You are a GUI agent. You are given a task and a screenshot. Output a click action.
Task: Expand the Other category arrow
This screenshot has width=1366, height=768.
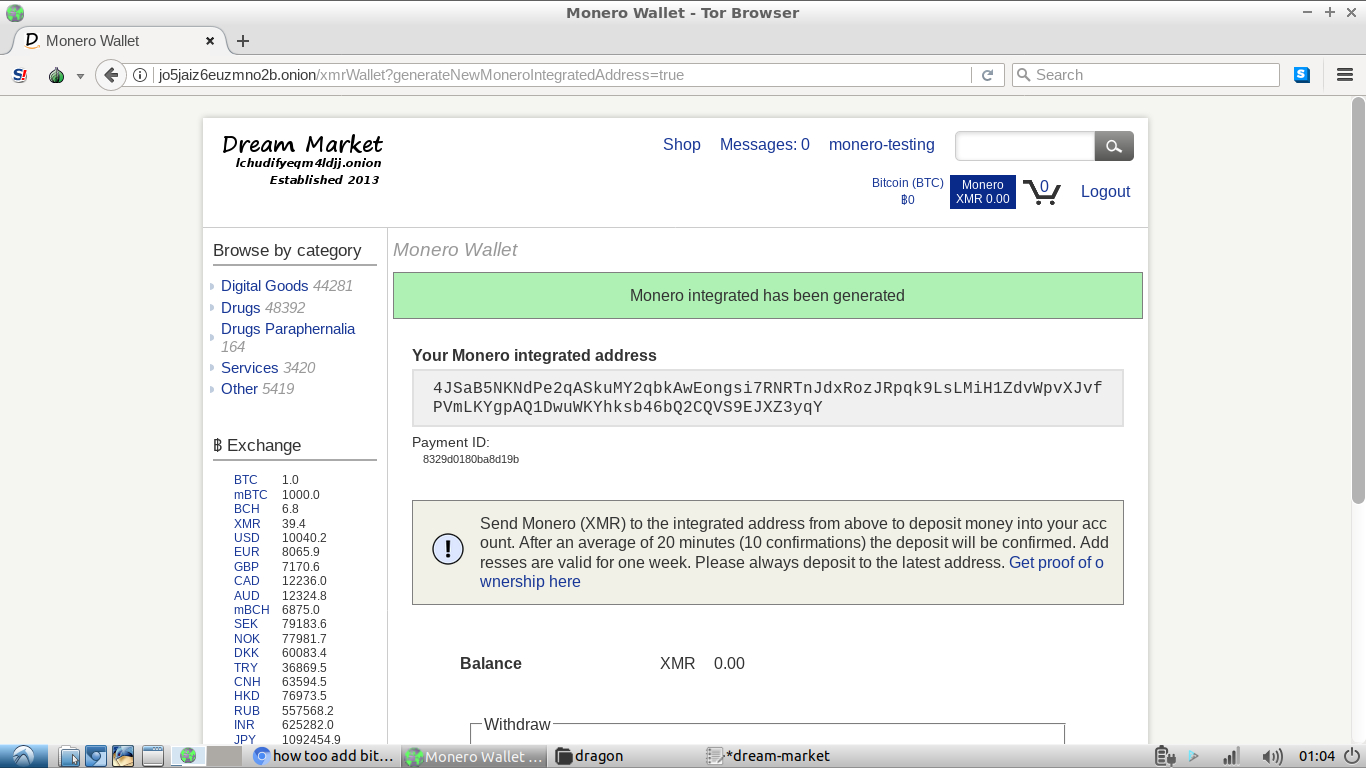click(212, 389)
